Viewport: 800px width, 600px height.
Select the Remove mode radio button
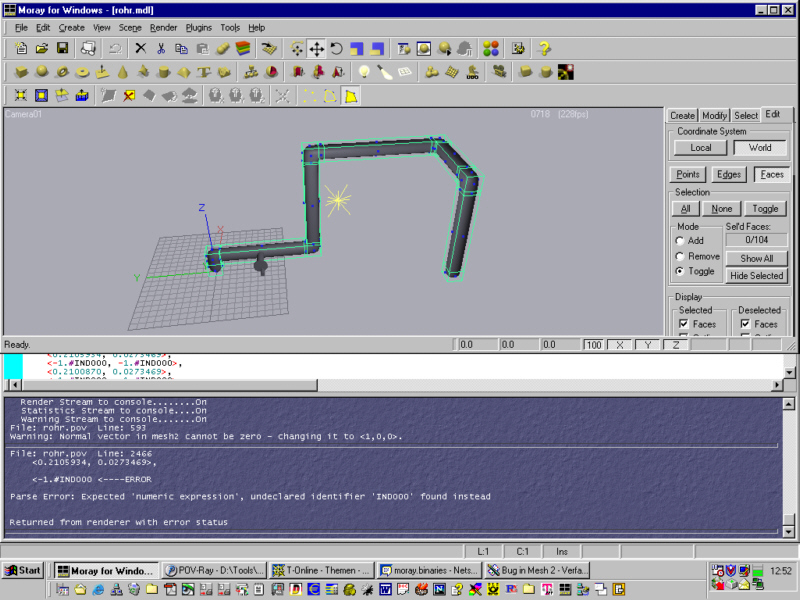[x=681, y=256]
